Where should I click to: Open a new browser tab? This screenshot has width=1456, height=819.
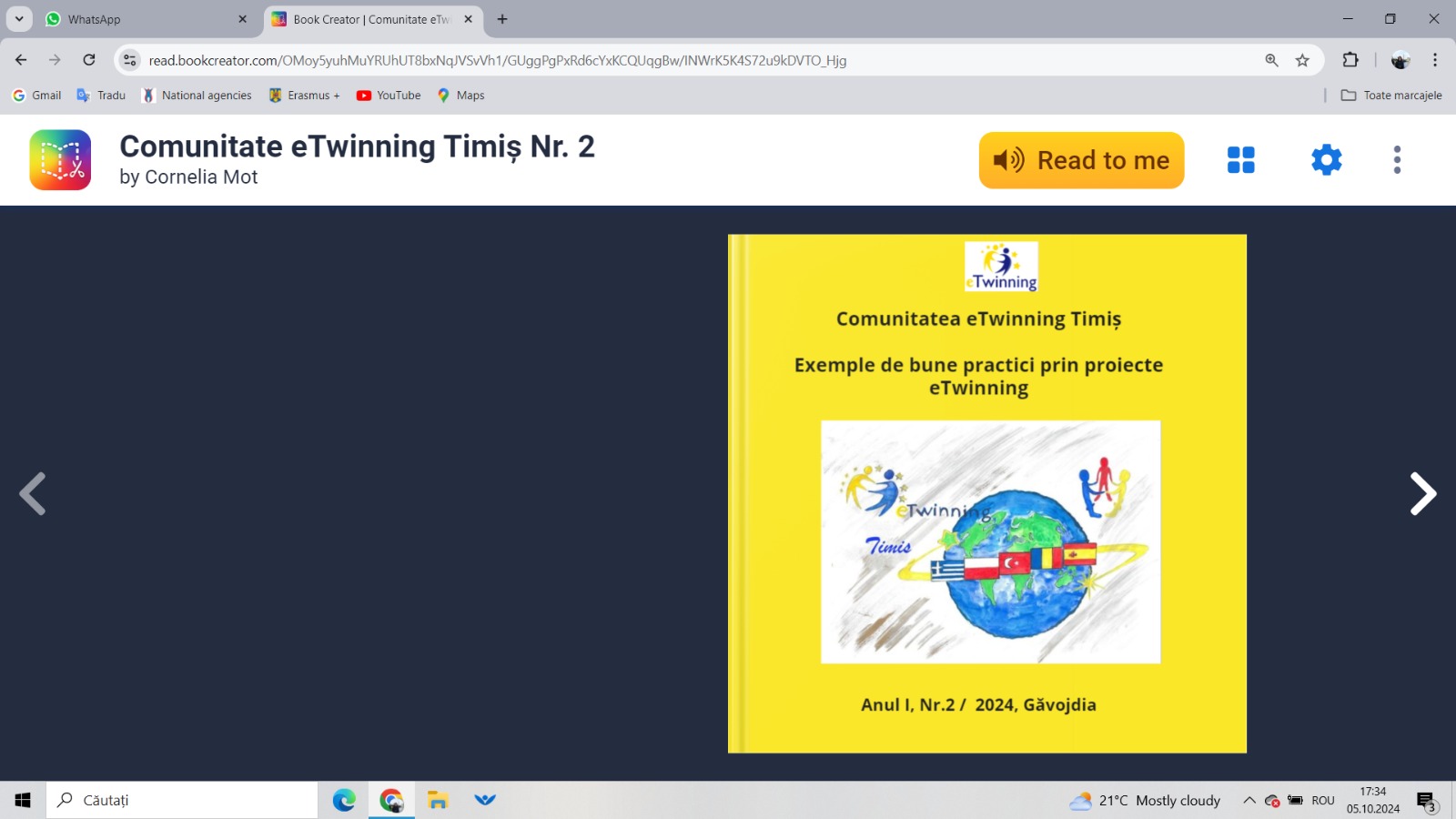pos(502,19)
